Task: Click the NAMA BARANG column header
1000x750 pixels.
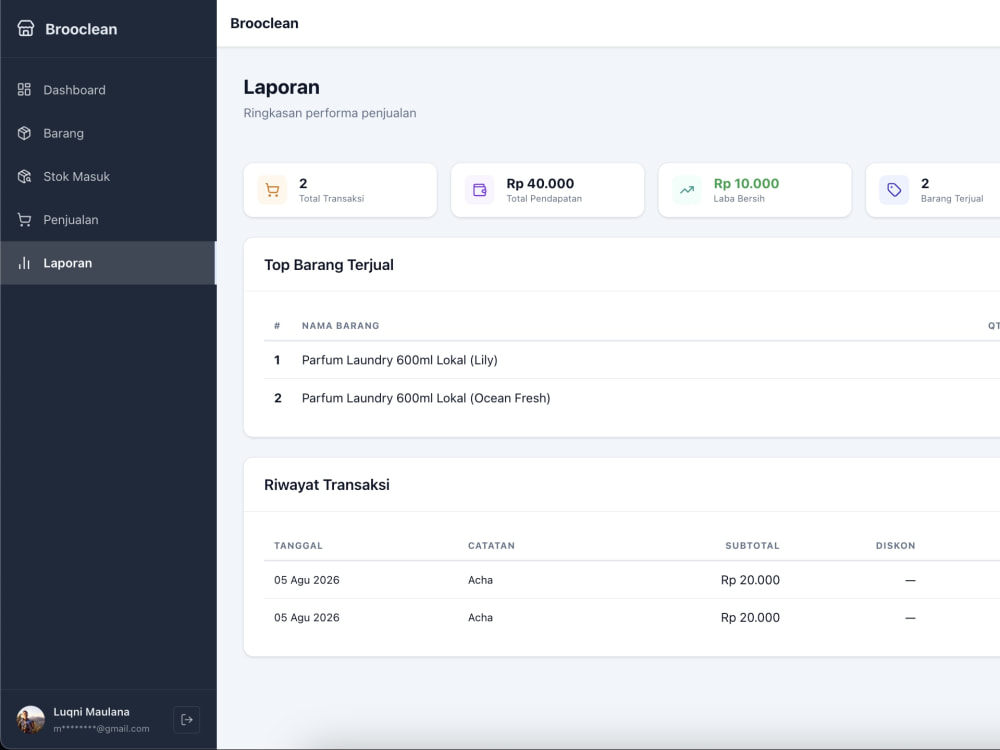Action: pos(341,325)
